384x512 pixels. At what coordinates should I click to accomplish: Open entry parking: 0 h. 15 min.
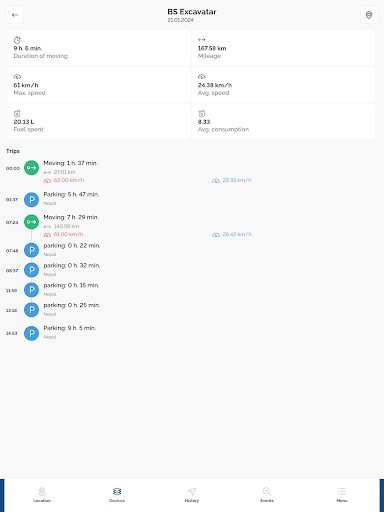[x=71, y=285]
